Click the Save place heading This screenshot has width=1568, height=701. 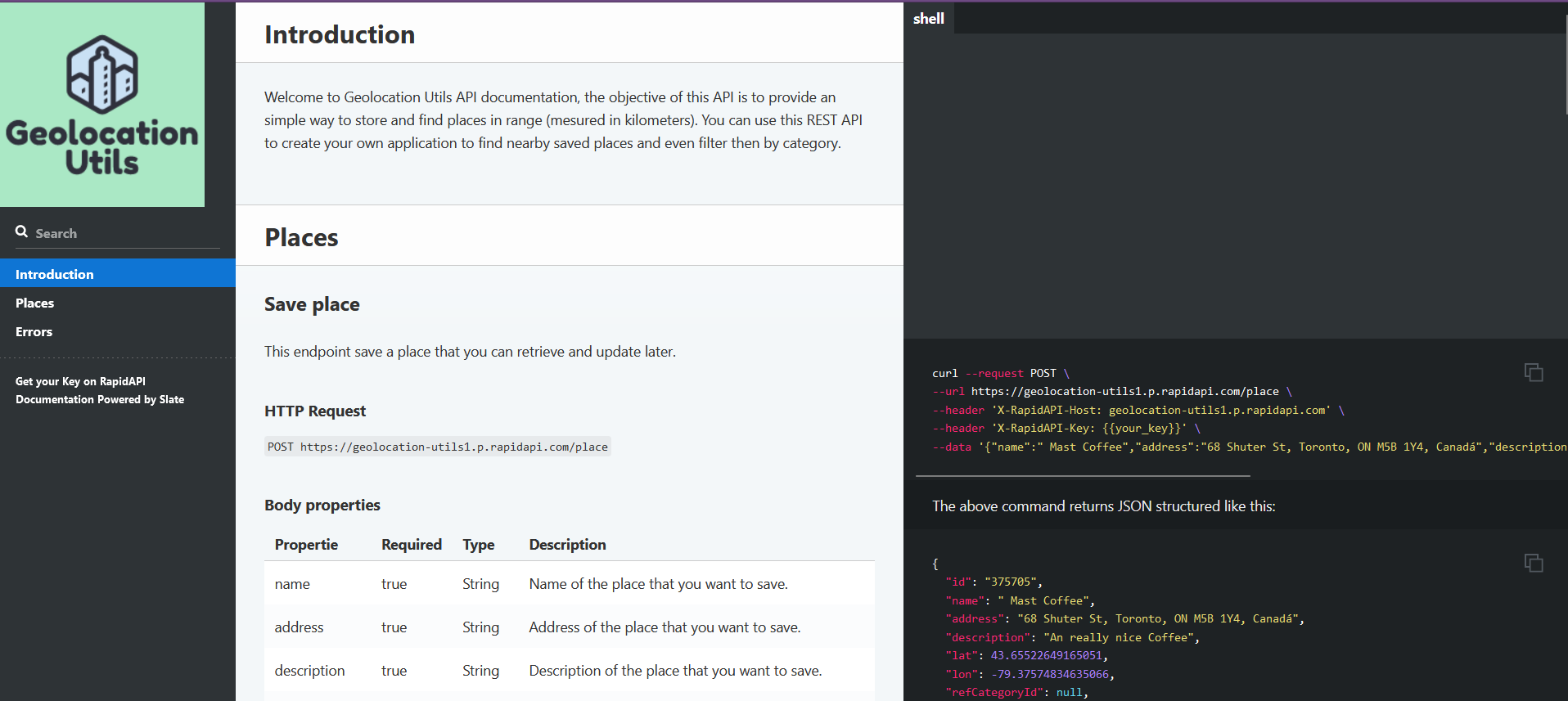point(312,304)
